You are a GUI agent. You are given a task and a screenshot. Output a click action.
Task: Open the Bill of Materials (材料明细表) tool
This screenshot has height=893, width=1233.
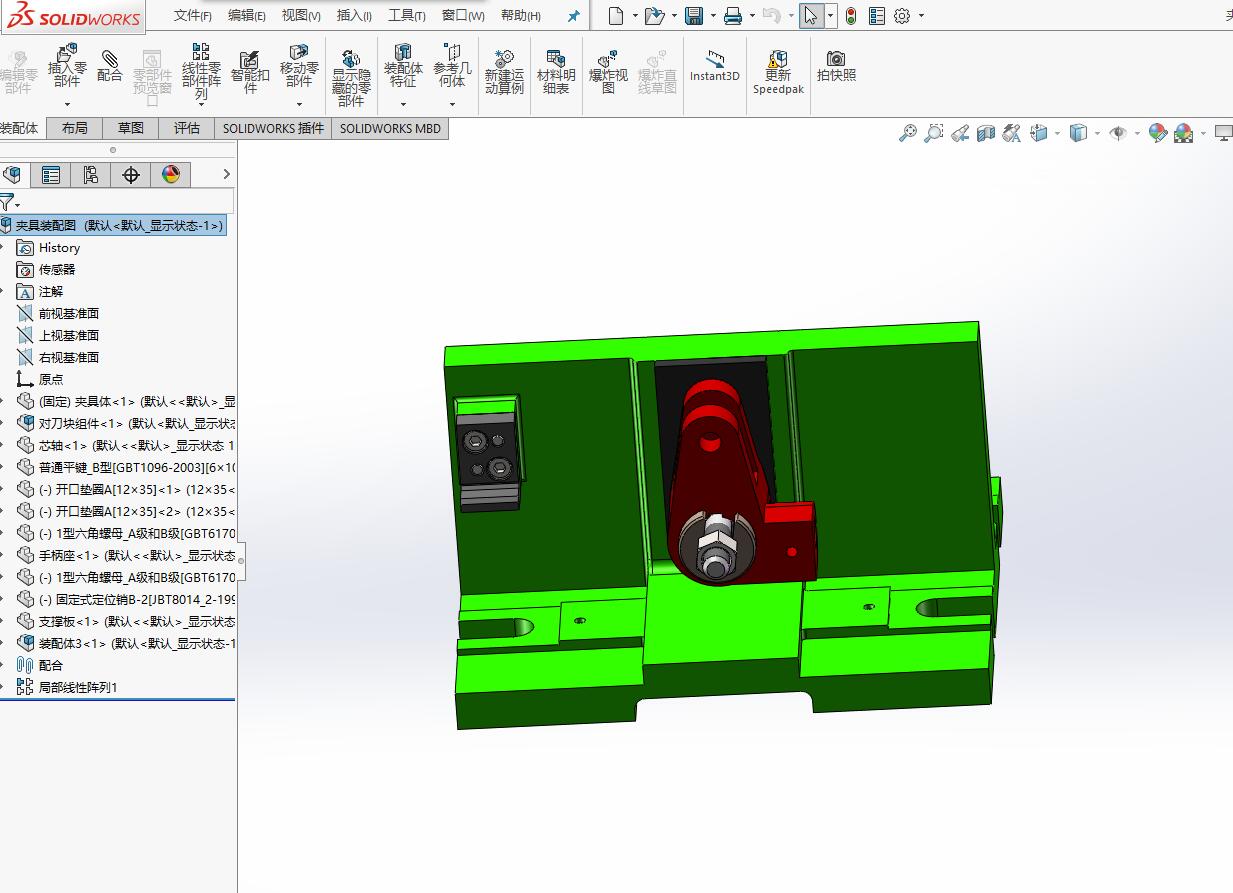click(x=556, y=71)
